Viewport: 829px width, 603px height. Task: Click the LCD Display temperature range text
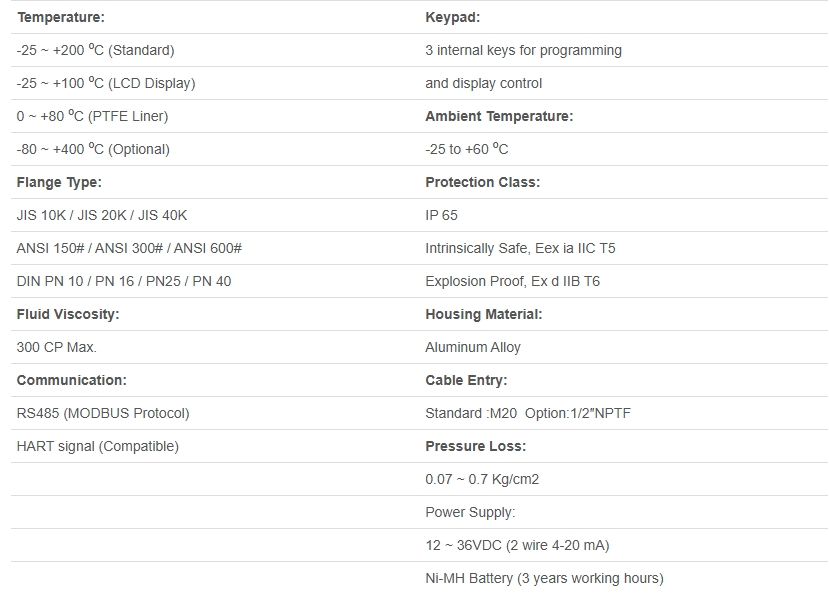pyautogui.click(x=106, y=83)
